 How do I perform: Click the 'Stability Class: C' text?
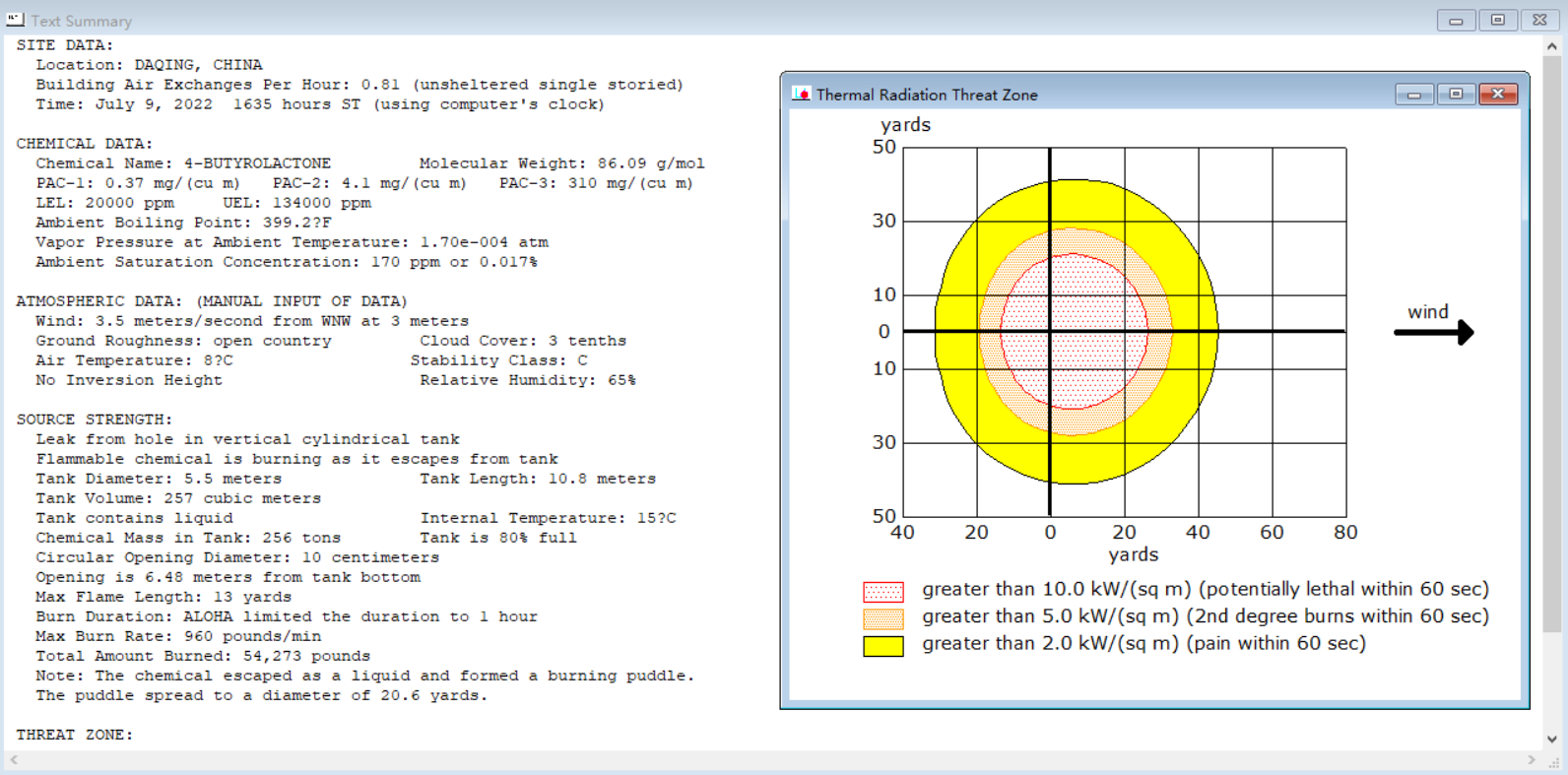tap(499, 360)
